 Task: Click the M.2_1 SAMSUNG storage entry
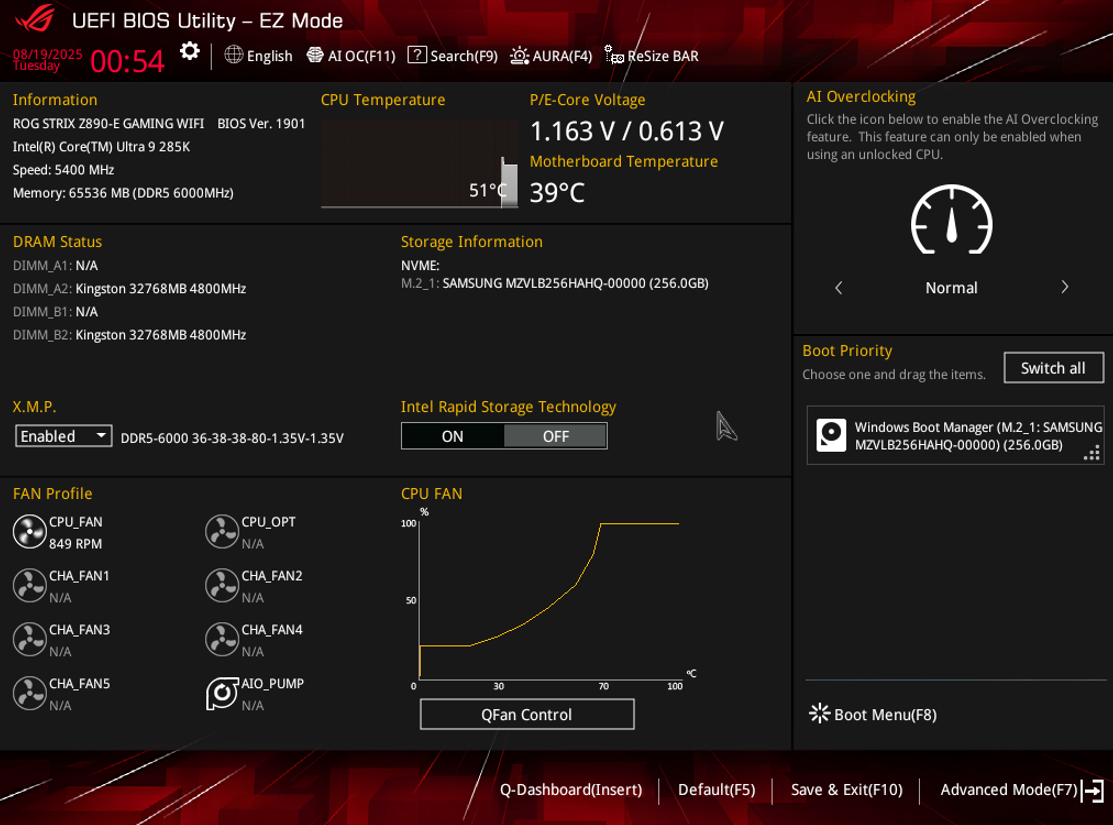(554, 283)
